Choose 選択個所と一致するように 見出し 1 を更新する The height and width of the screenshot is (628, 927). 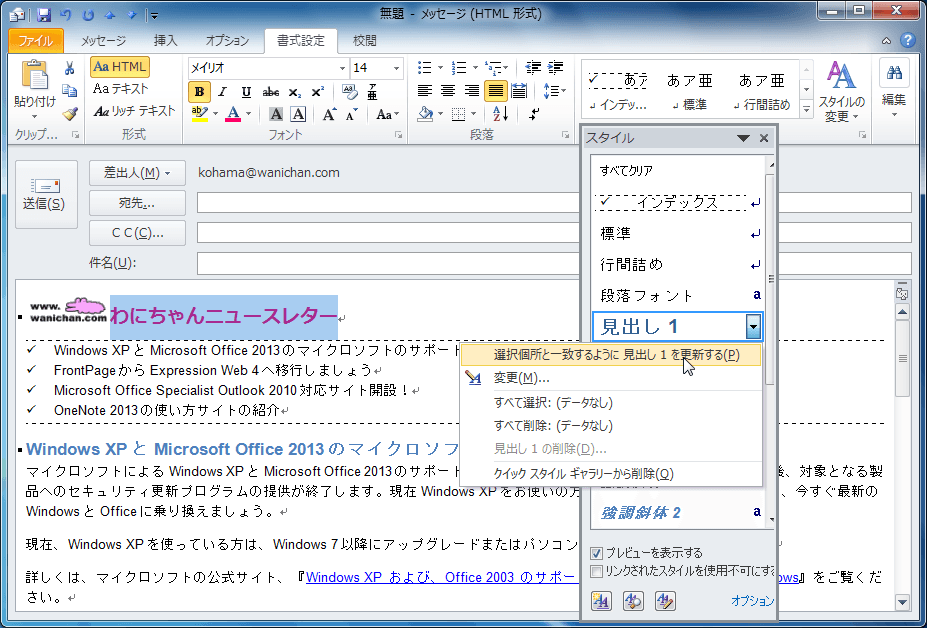[x=611, y=355]
